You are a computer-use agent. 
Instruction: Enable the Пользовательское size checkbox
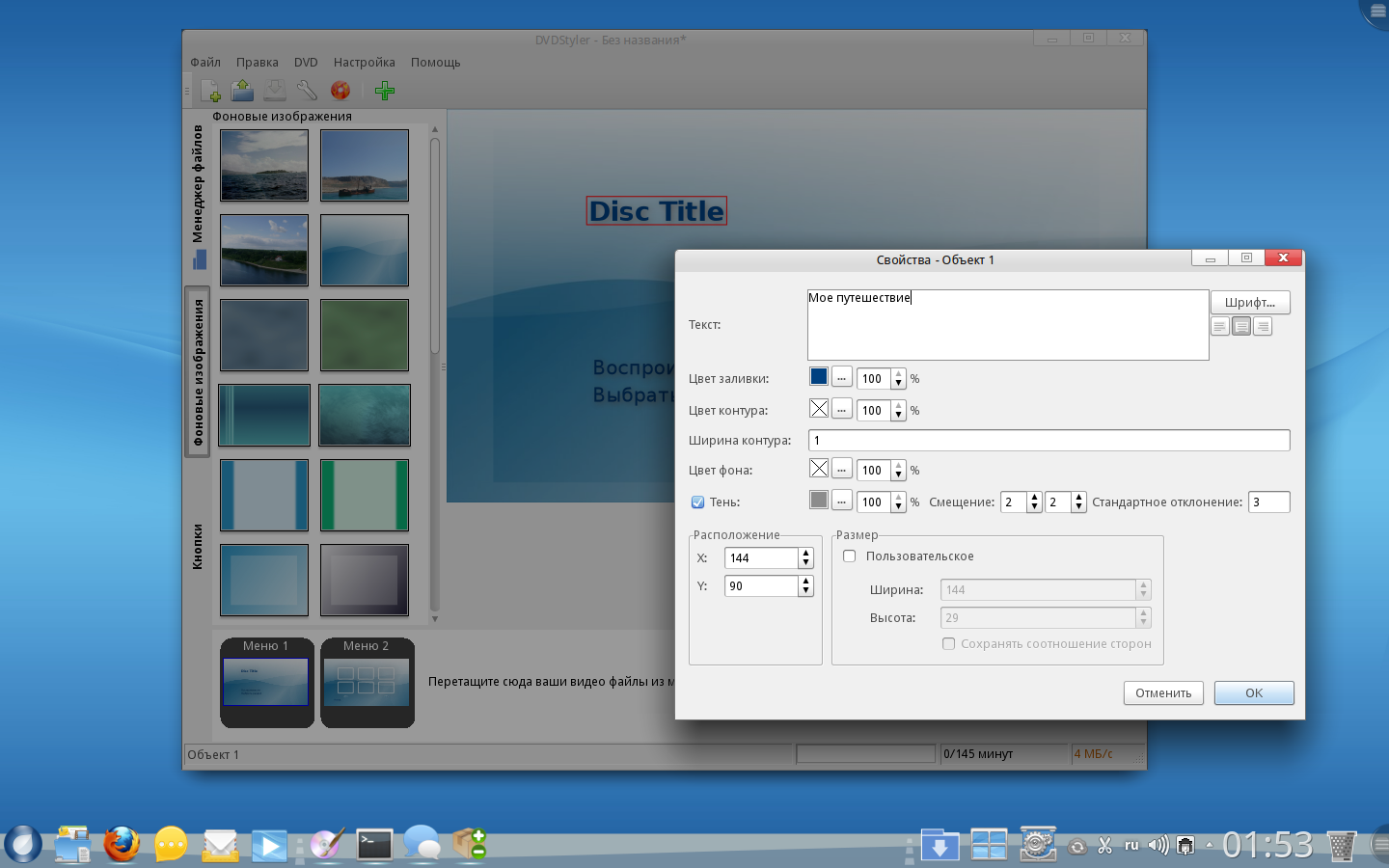tap(850, 556)
